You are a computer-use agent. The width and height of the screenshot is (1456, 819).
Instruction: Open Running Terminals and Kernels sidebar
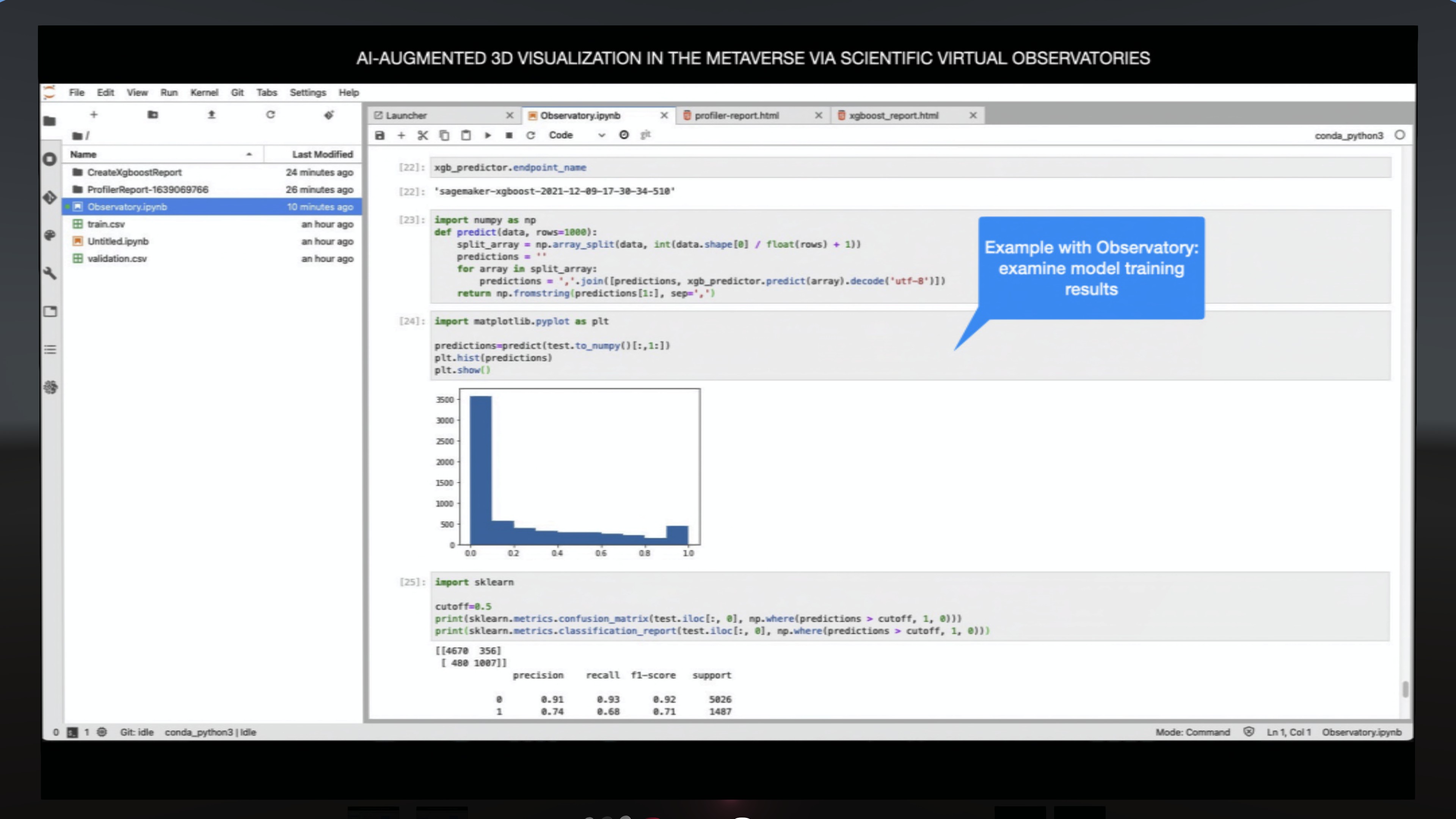point(50,159)
